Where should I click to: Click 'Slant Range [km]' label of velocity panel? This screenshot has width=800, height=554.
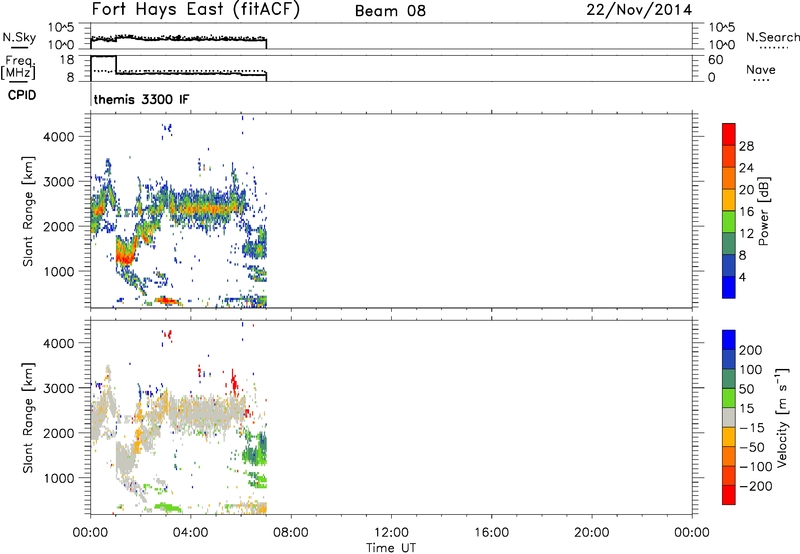click(x=28, y=418)
